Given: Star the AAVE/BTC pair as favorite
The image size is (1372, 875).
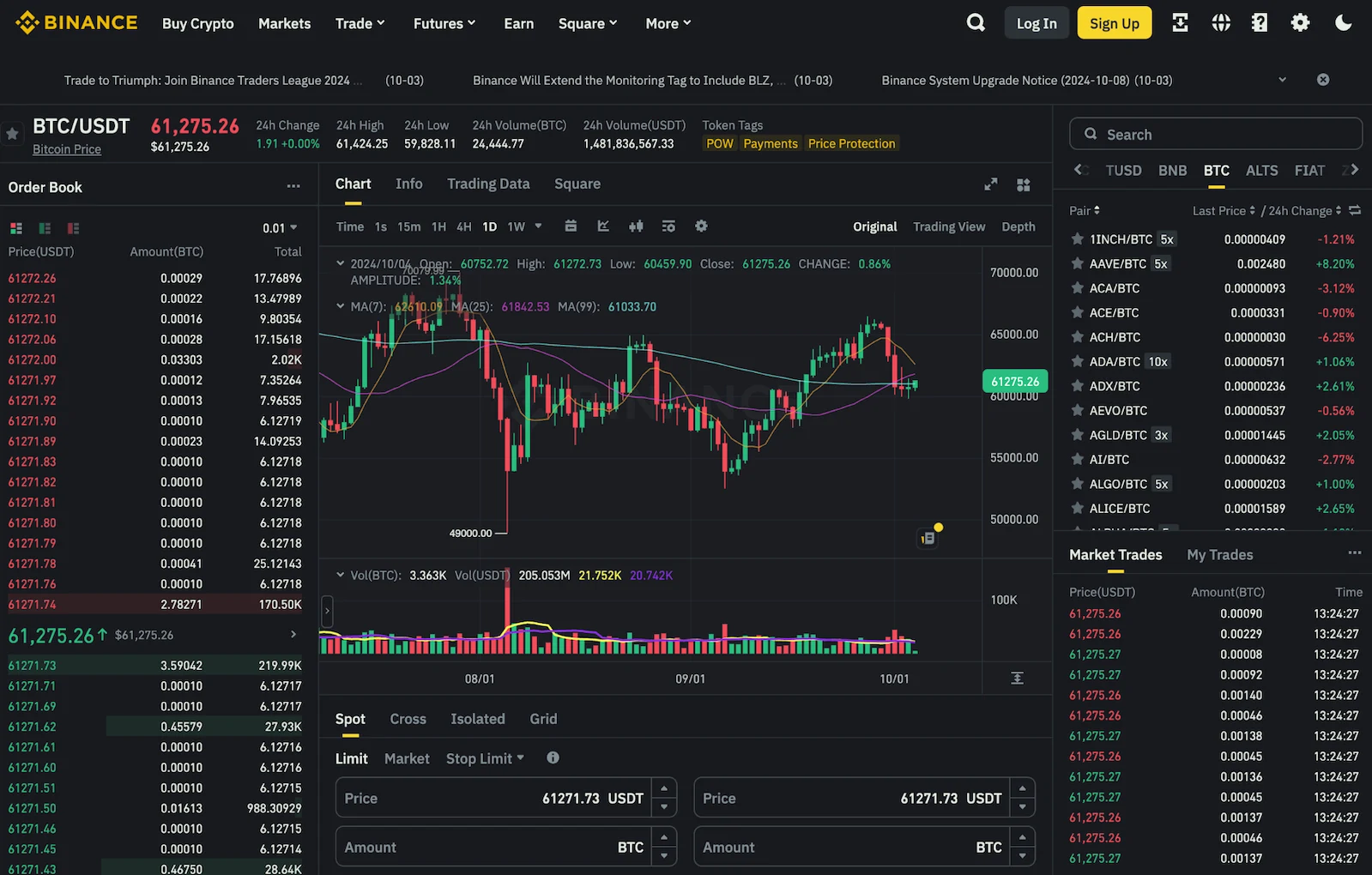Looking at the screenshot, I should pos(1077,264).
